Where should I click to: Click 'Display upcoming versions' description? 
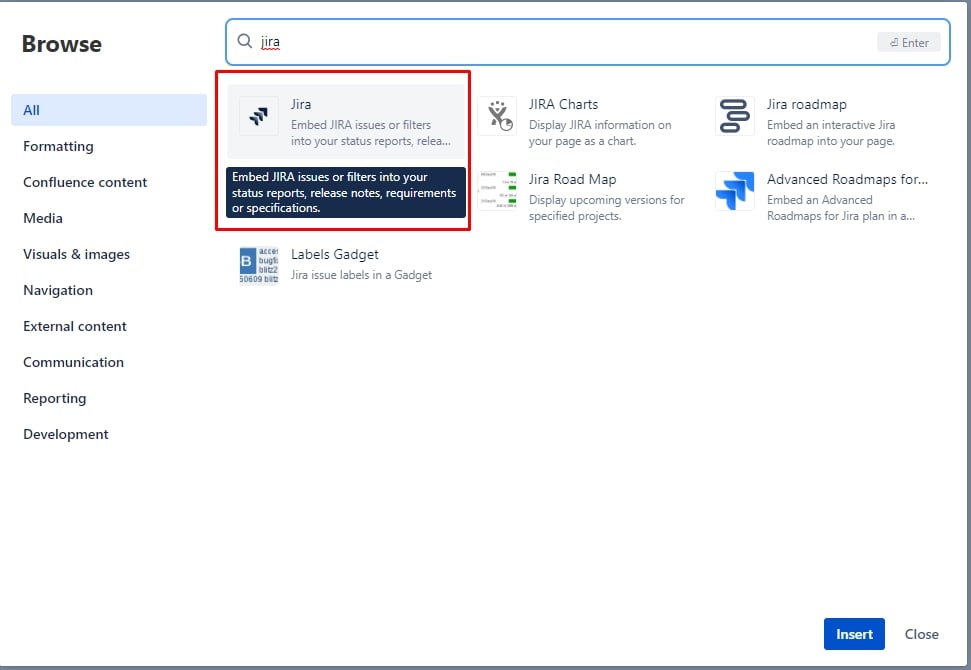(606, 207)
